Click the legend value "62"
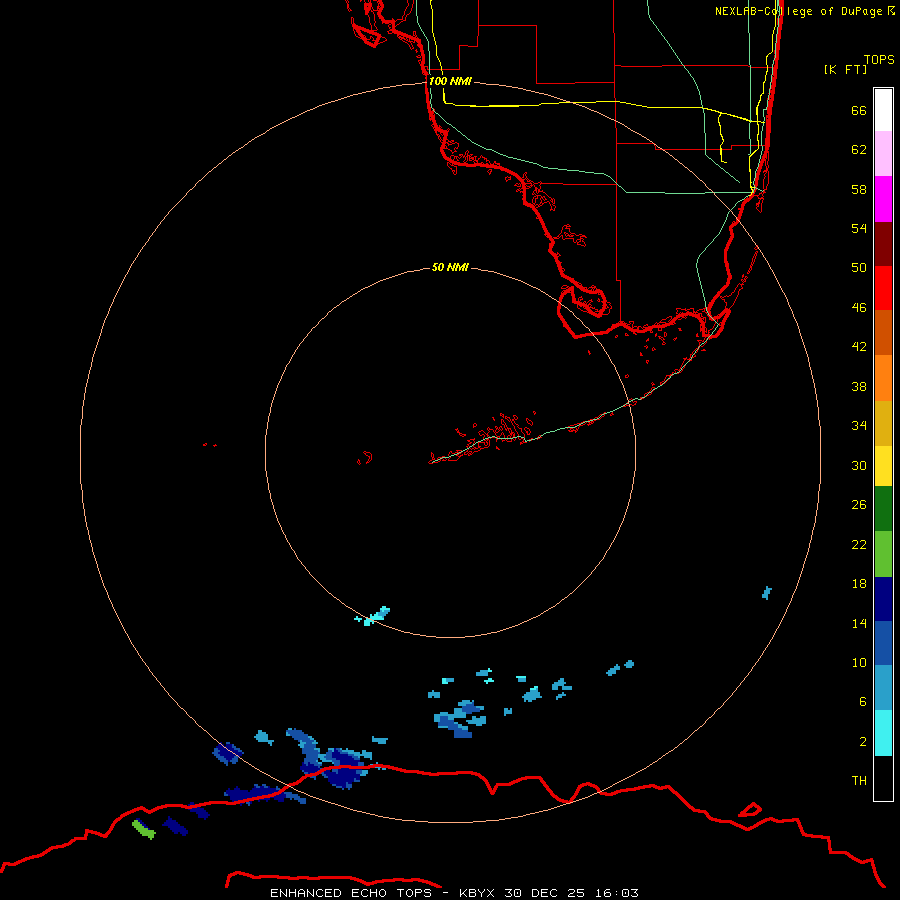900x900 pixels. 859,150
